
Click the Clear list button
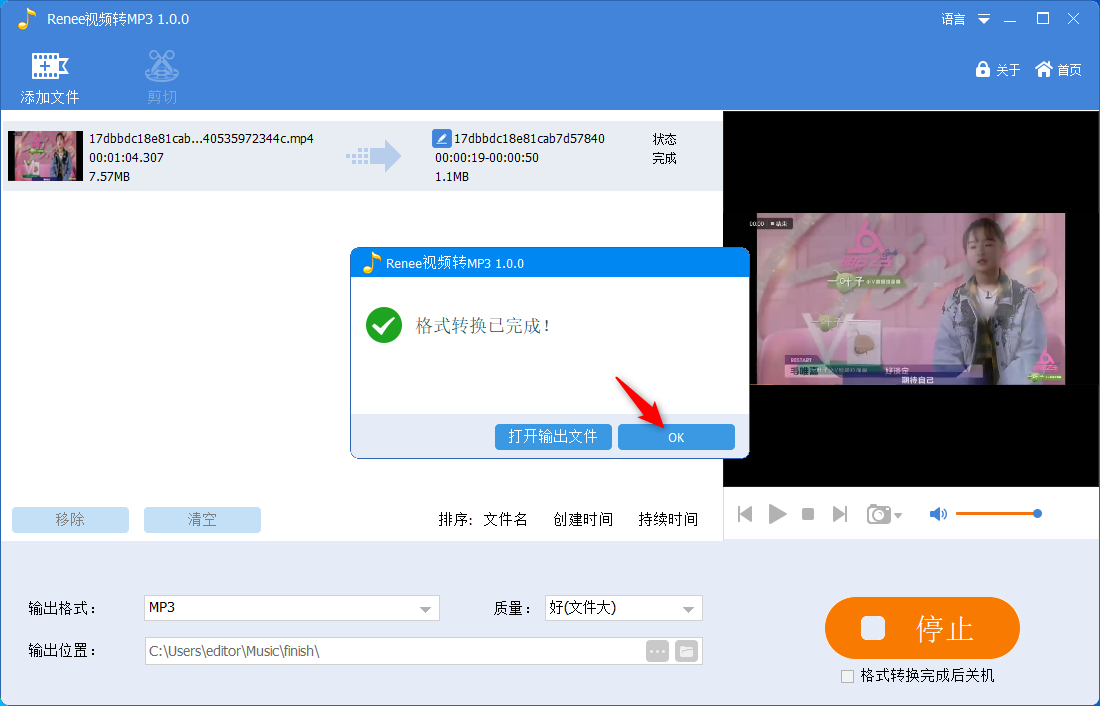(x=202, y=519)
